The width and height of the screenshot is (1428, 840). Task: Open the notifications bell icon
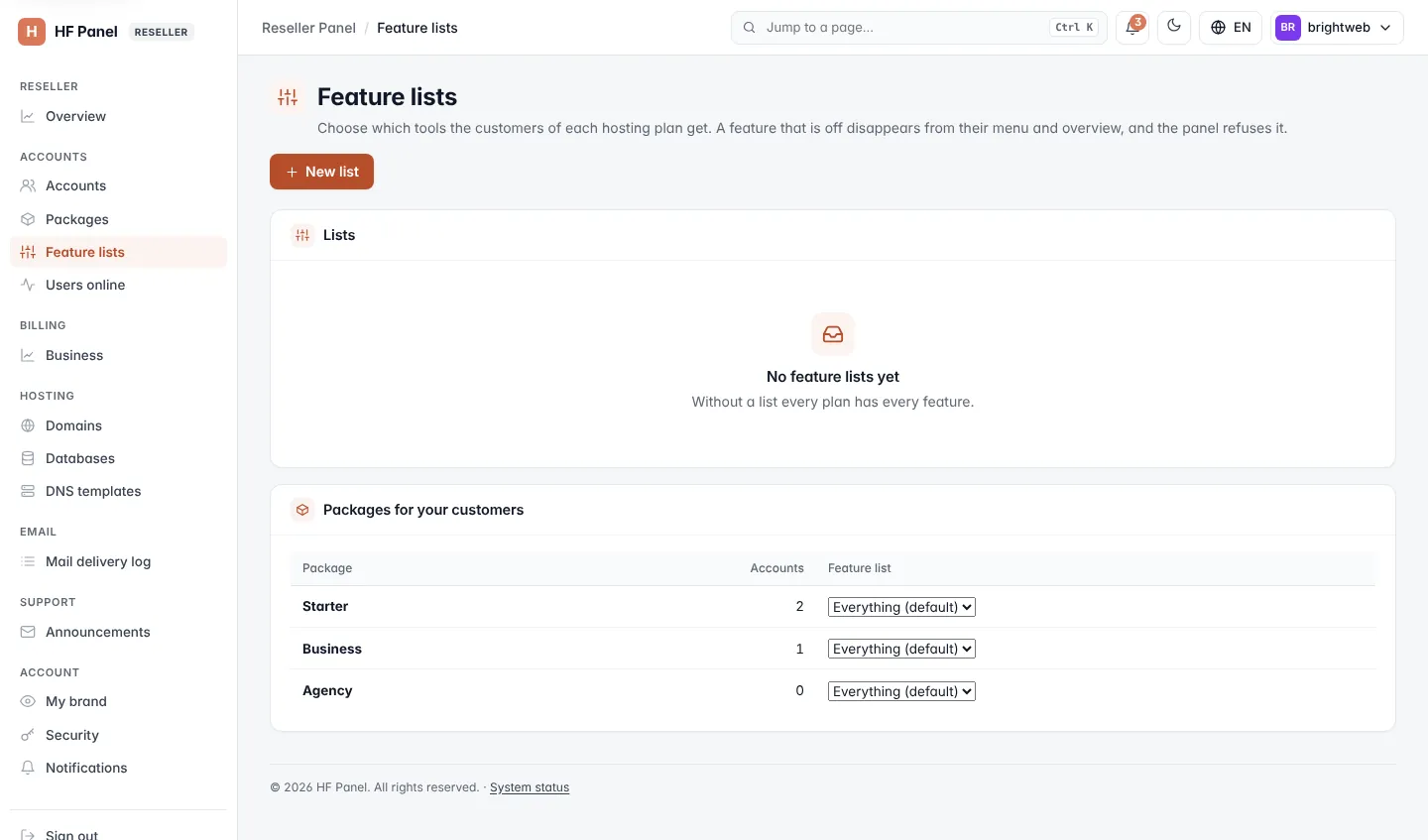point(1132,28)
